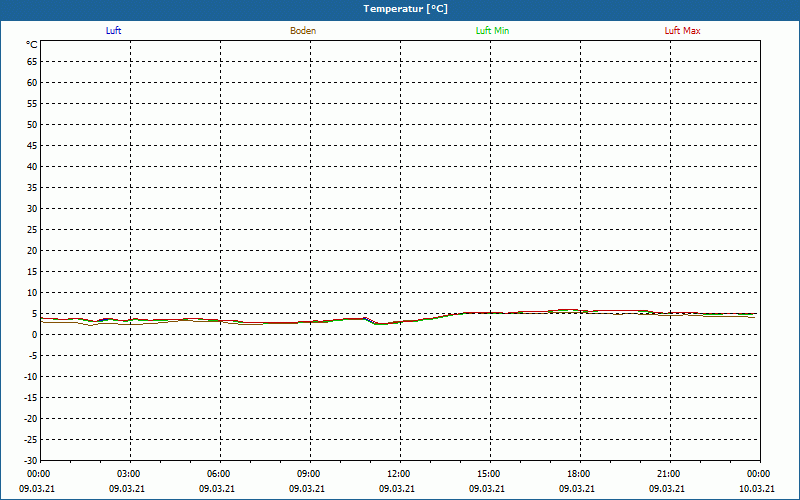The height and width of the screenshot is (500, 800).
Task: Select the 20 y-axis value
Action: (x=32, y=251)
